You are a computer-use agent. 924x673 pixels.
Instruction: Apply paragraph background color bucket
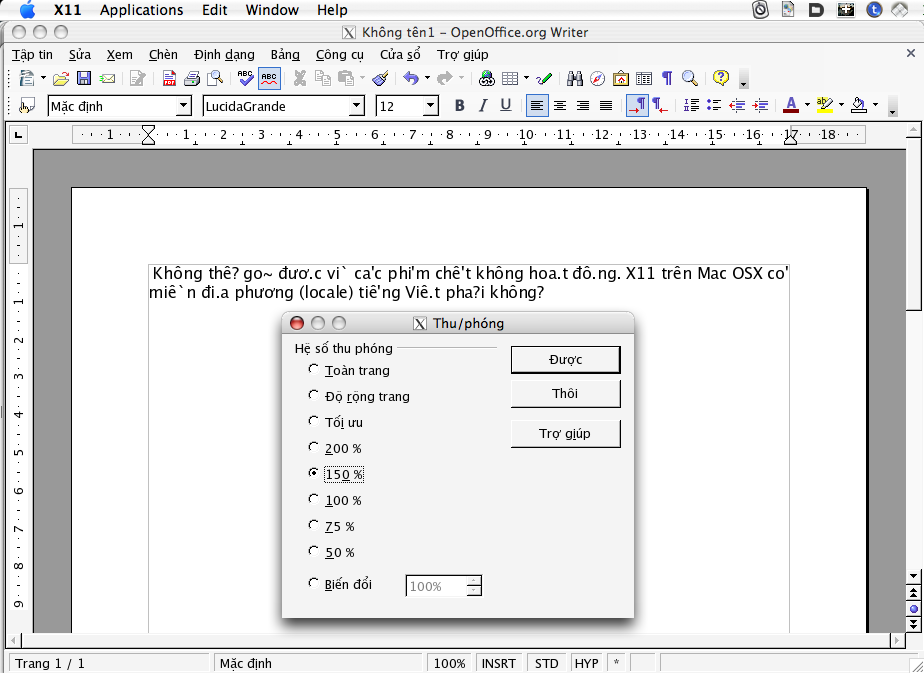pos(859,105)
